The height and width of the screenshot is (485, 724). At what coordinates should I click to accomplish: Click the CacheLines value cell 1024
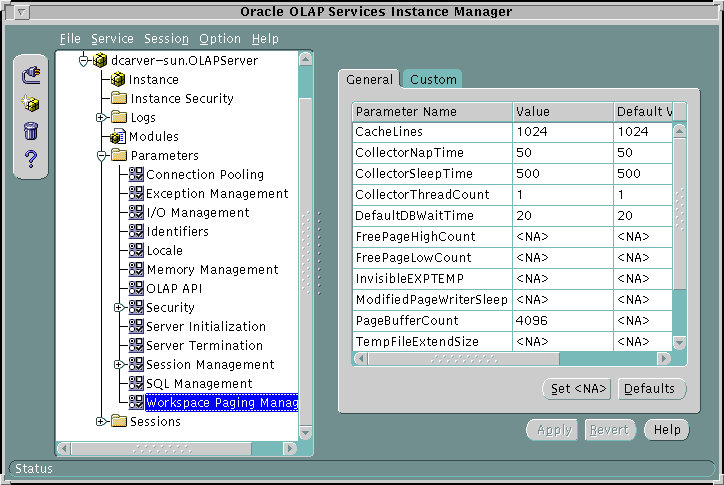click(563, 132)
